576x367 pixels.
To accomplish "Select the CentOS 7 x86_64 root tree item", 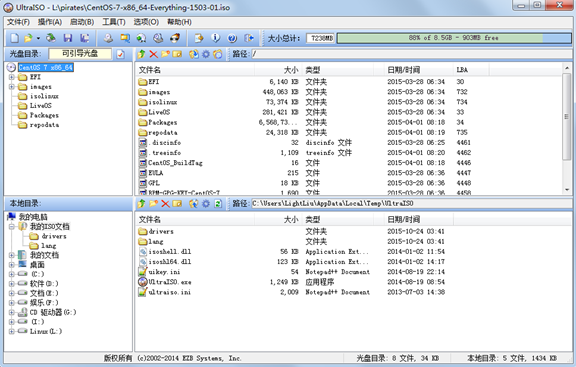I will coord(46,68).
